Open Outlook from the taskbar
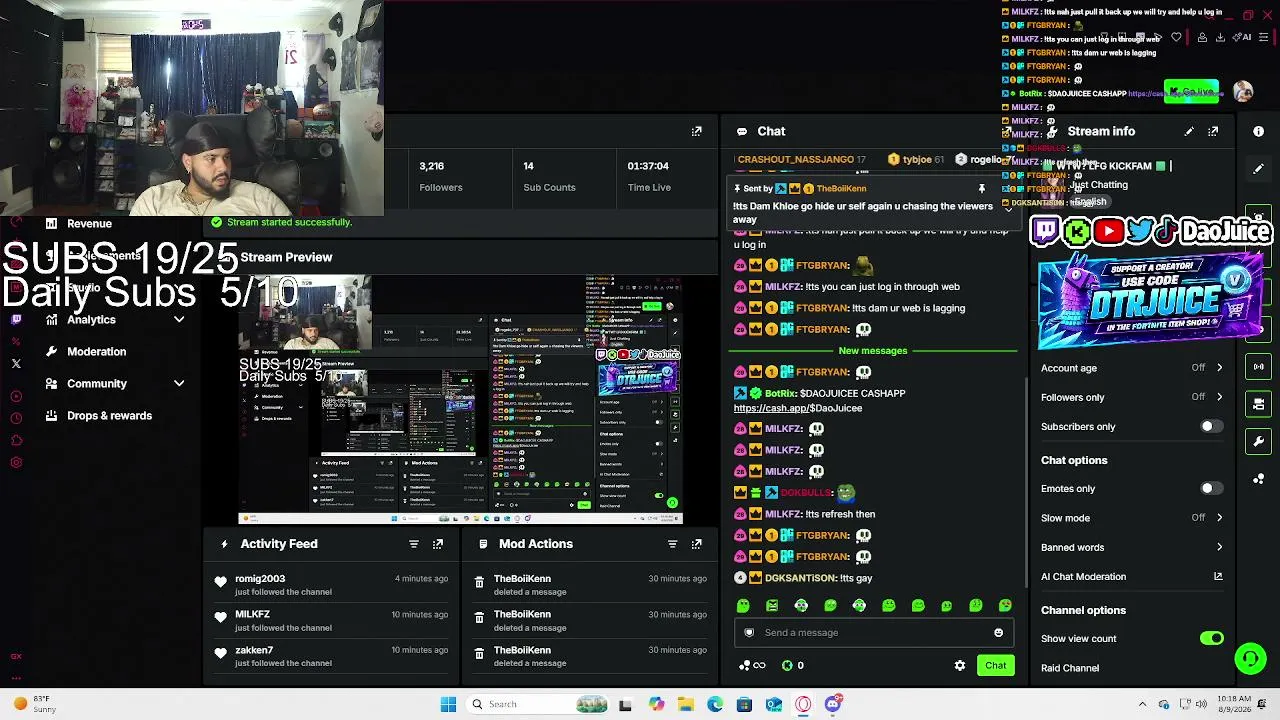Image resolution: width=1280 pixels, height=720 pixels. tap(774, 704)
